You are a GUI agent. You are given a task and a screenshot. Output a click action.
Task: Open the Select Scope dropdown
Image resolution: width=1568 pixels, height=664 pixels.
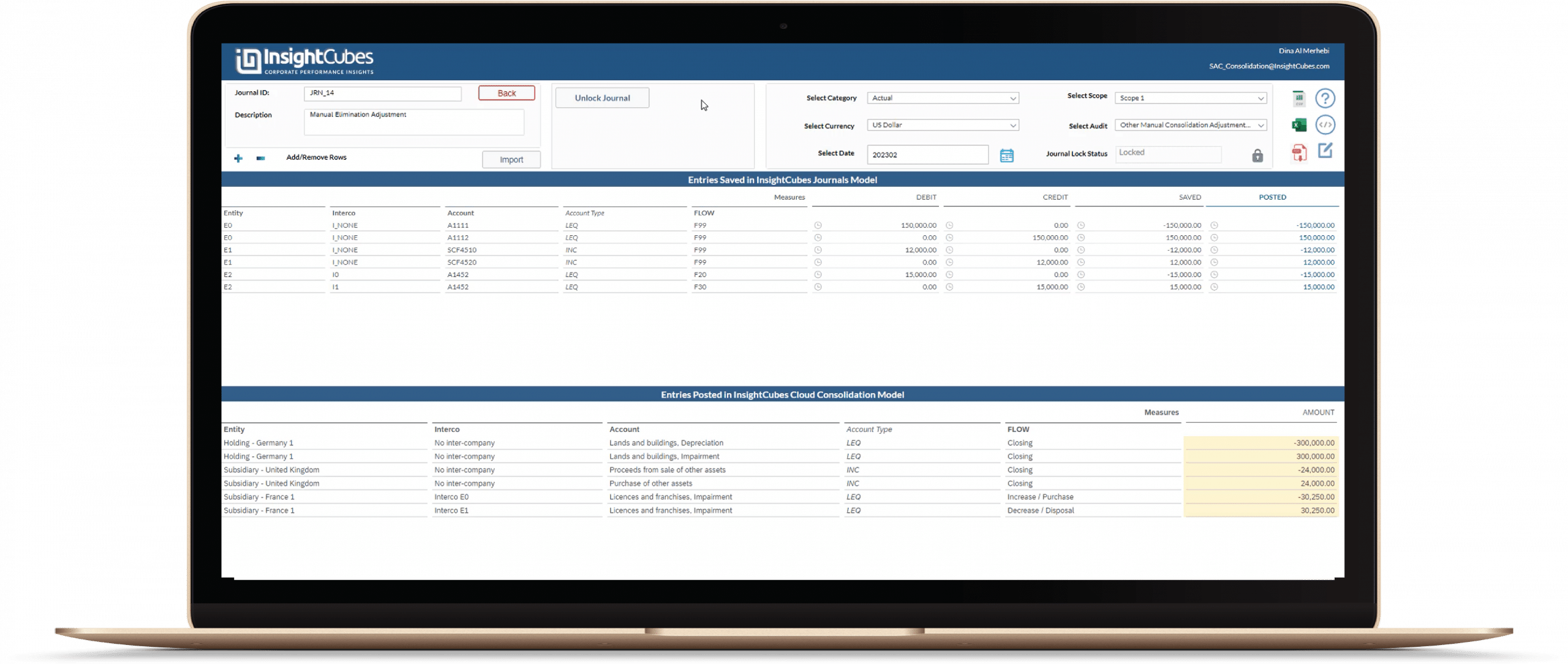coord(1191,98)
